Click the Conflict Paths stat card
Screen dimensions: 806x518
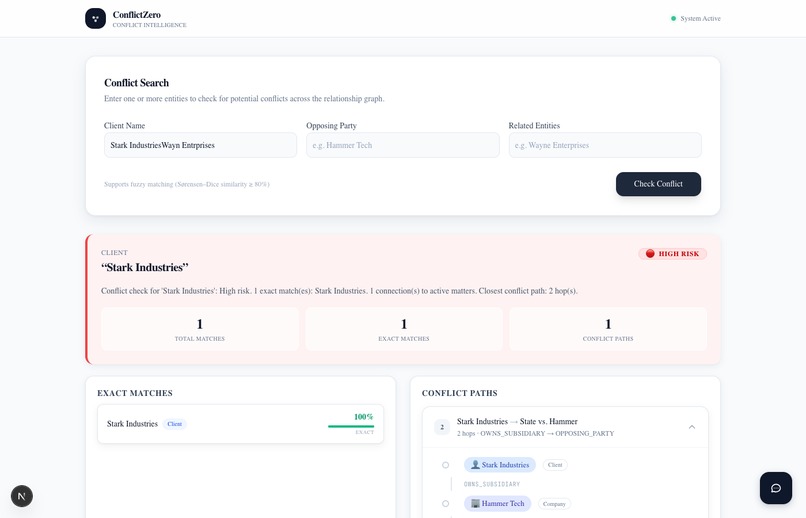coord(608,329)
